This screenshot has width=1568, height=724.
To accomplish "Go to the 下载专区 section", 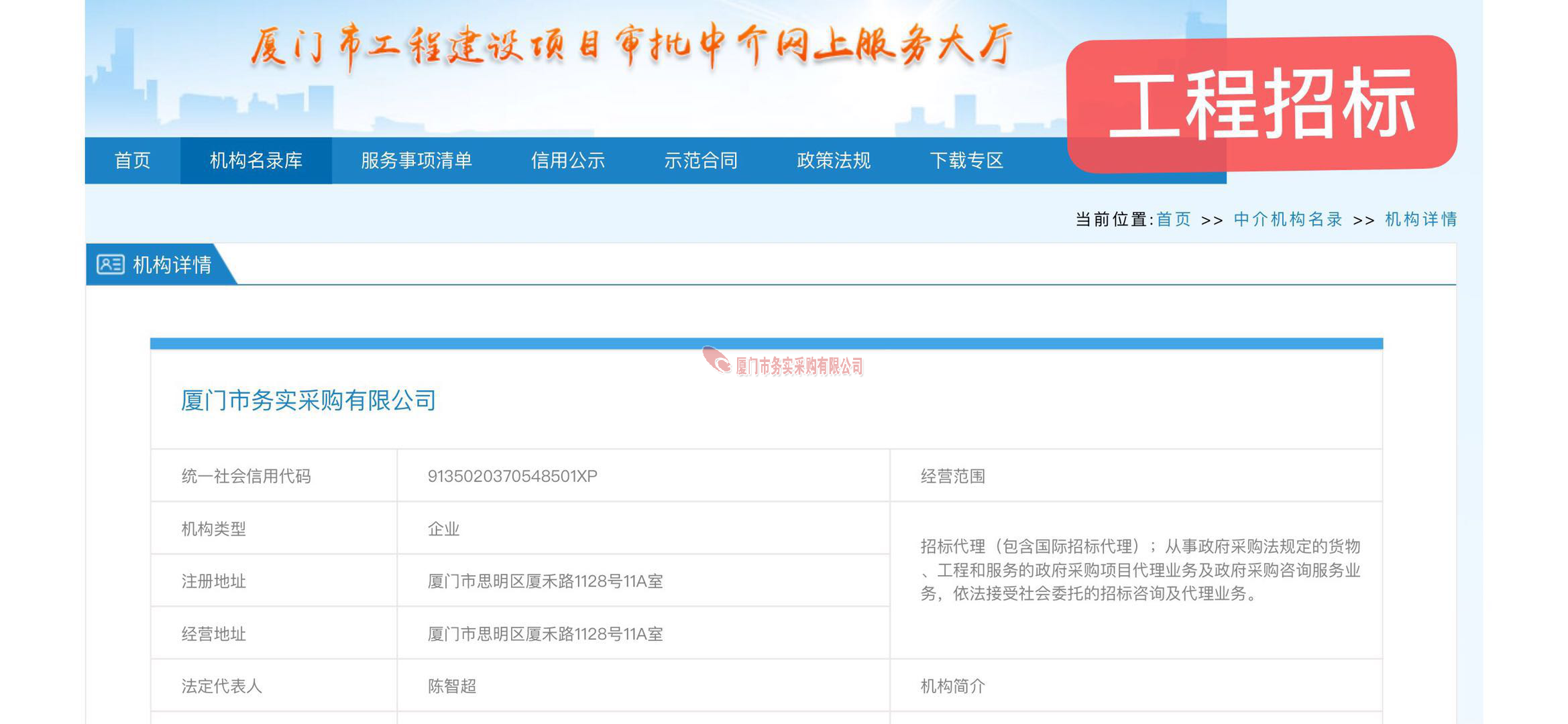I will click(966, 161).
